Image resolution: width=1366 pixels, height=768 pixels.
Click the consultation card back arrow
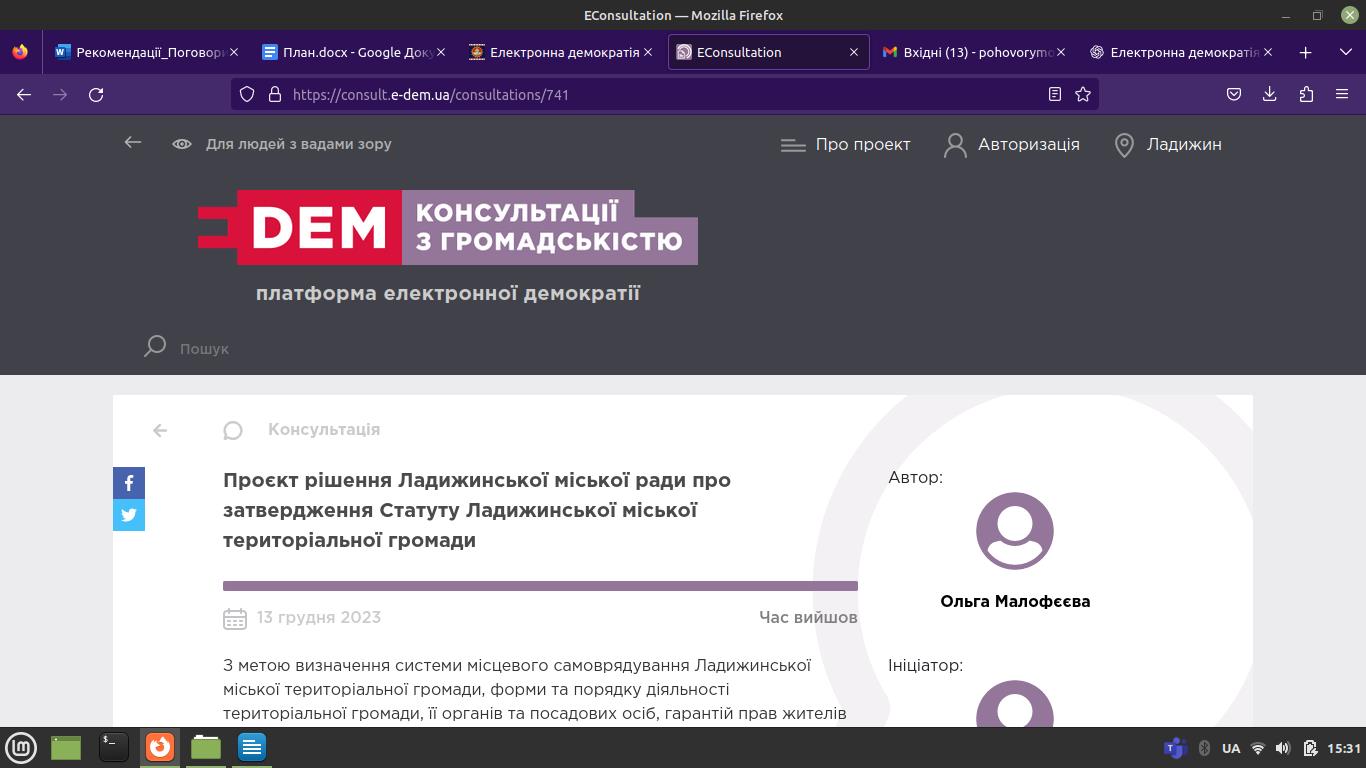pos(160,430)
